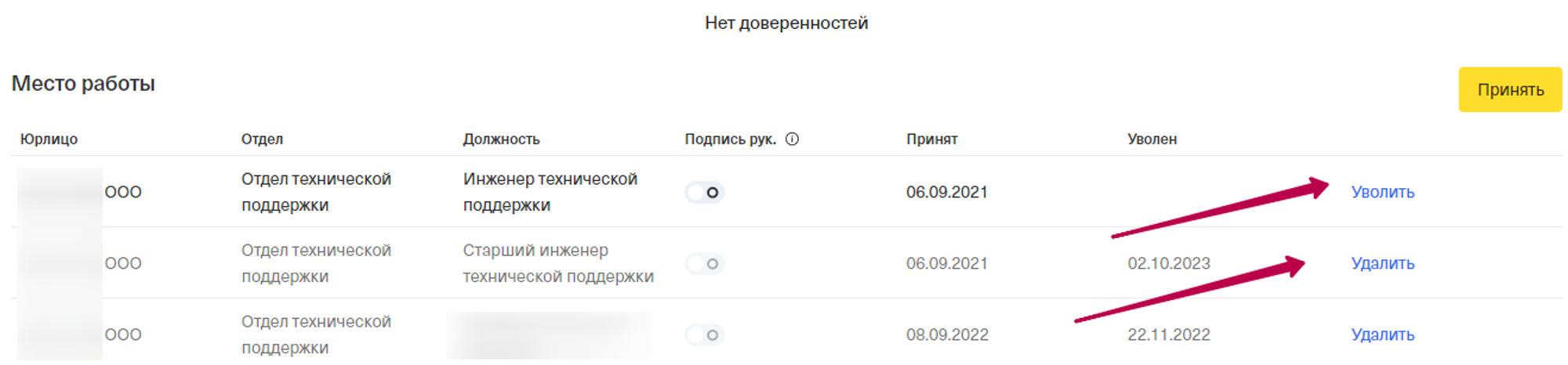Click Удалить for the 02.10.2023 dismissal row
Screen dimensions: 1568x365
pyautogui.click(x=1382, y=264)
